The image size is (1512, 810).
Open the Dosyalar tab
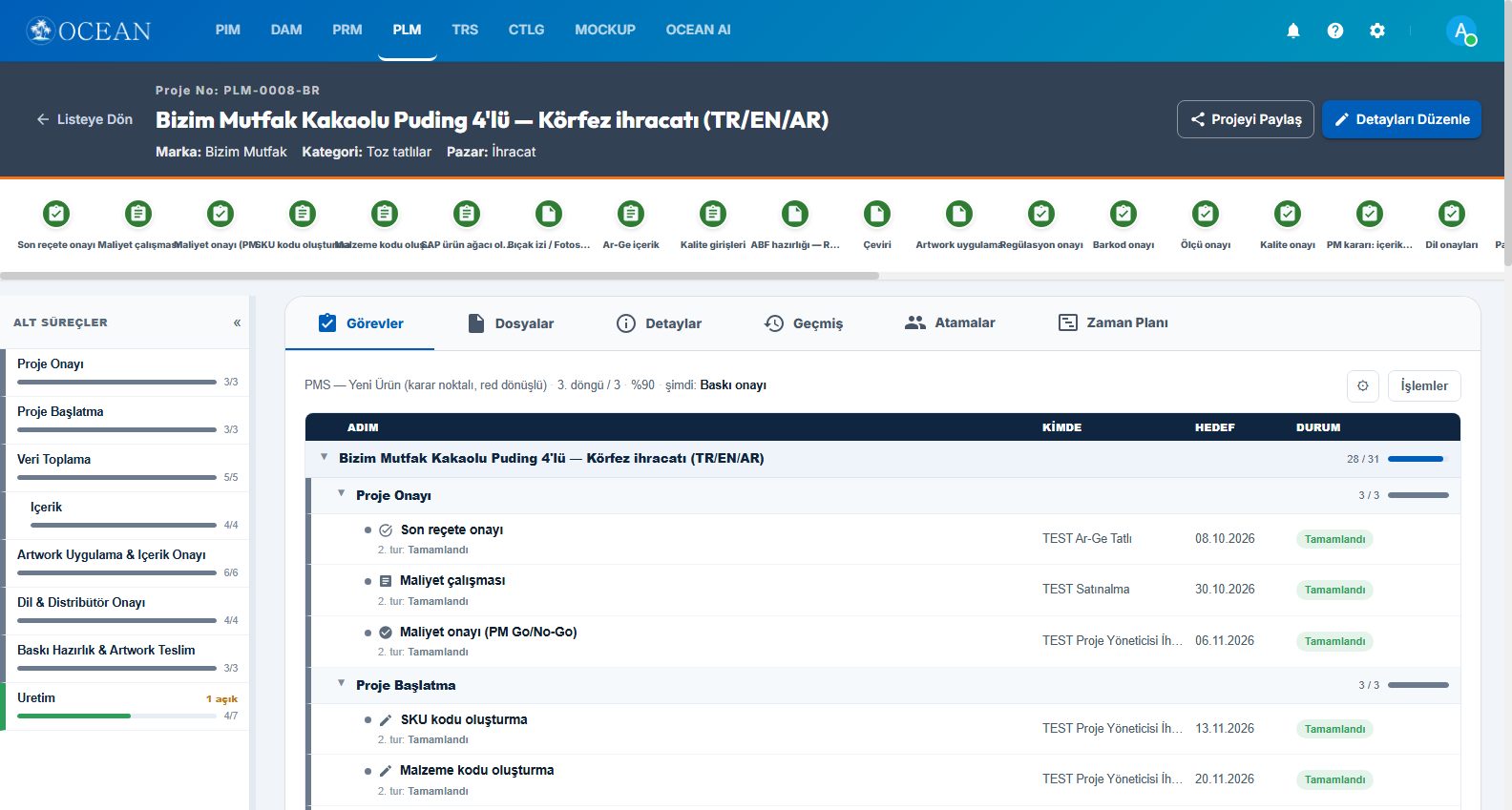tap(512, 323)
